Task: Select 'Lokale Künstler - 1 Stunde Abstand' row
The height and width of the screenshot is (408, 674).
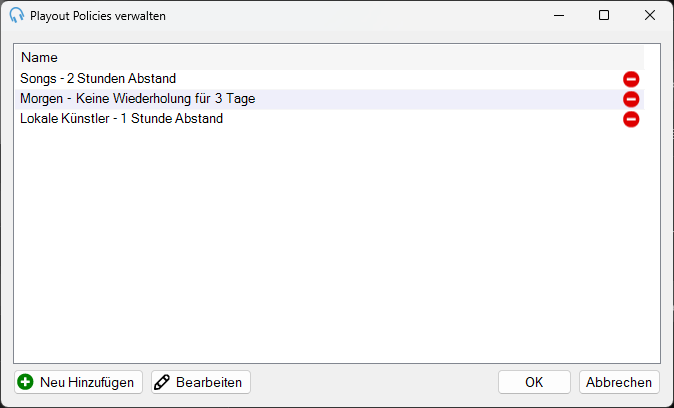Action: tap(330, 119)
